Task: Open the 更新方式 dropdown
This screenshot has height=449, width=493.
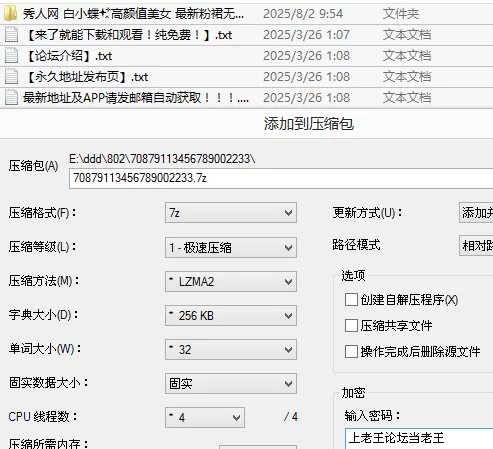Action: click(476, 212)
